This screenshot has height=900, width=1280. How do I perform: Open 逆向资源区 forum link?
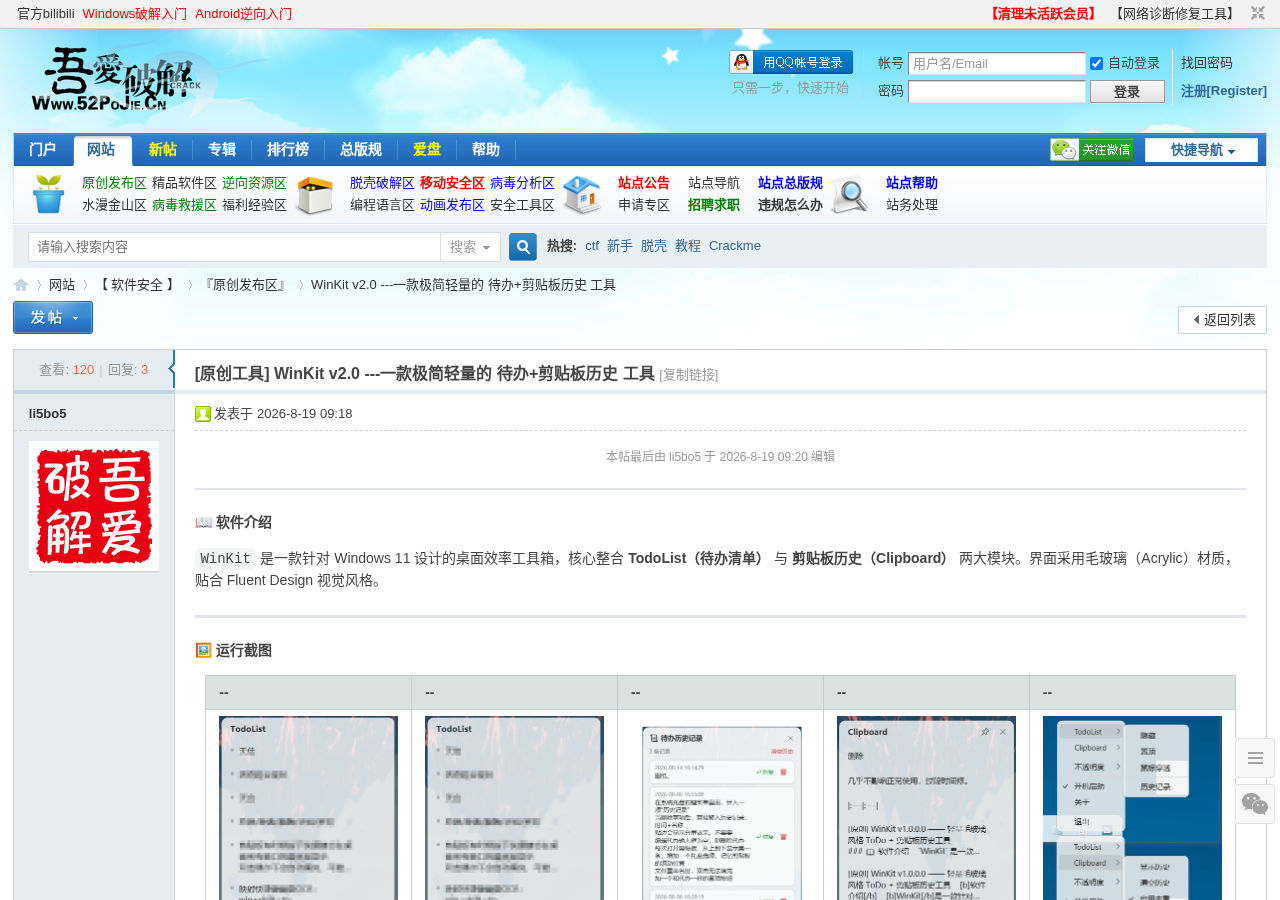coord(254,183)
